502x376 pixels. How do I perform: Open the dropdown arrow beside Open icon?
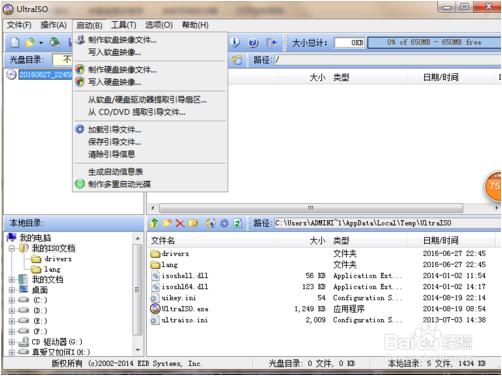[41, 43]
